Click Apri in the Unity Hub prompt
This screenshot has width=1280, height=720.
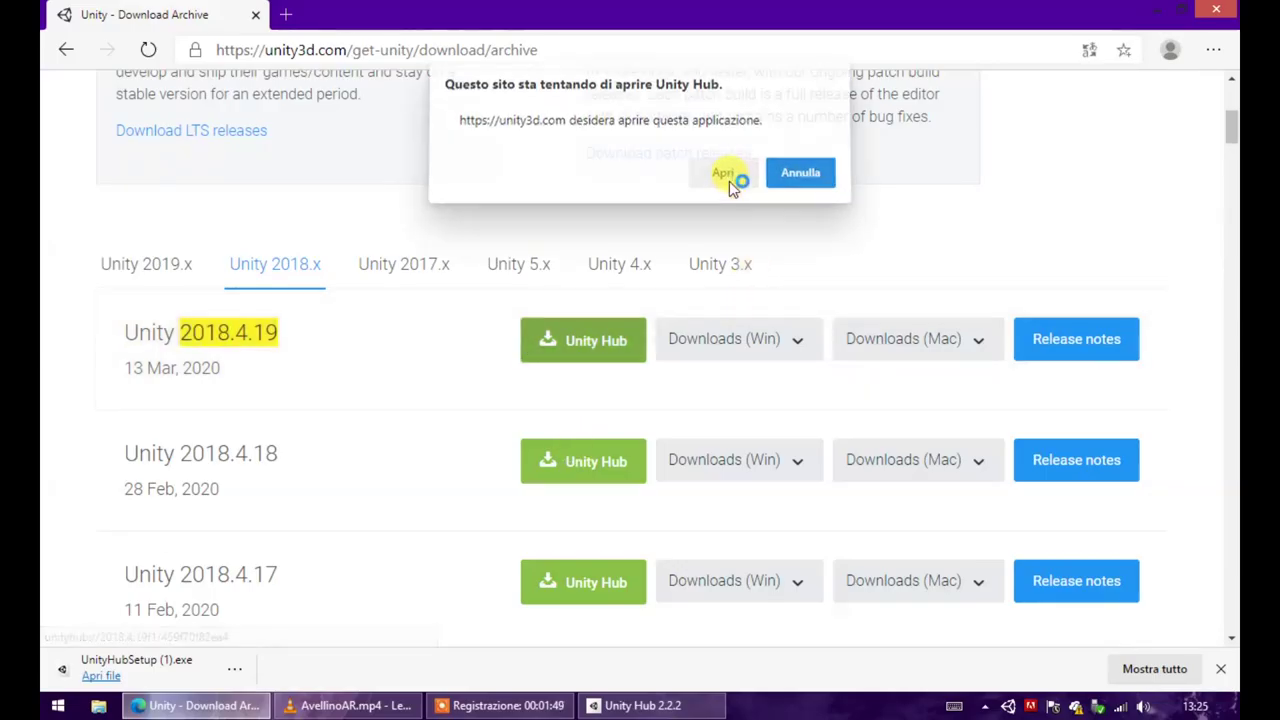[724, 173]
